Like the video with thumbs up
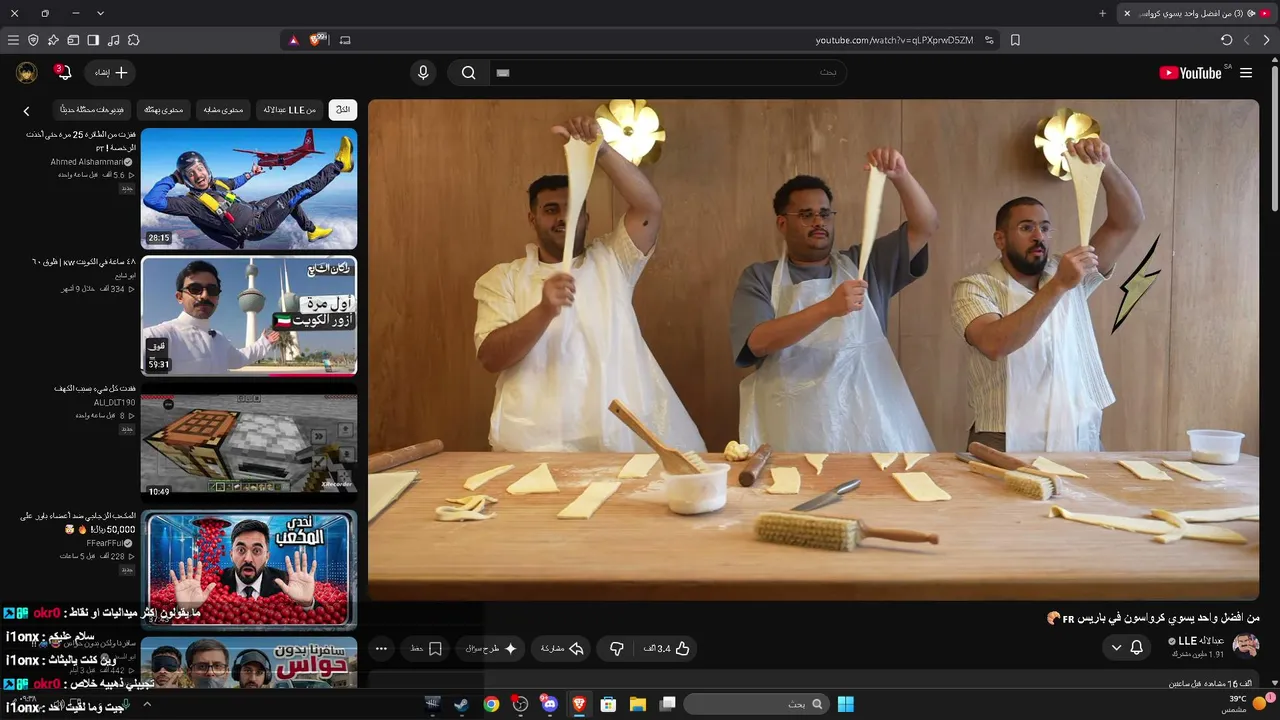The width and height of the screenshot is (1280, 720). tap(668, 649)
